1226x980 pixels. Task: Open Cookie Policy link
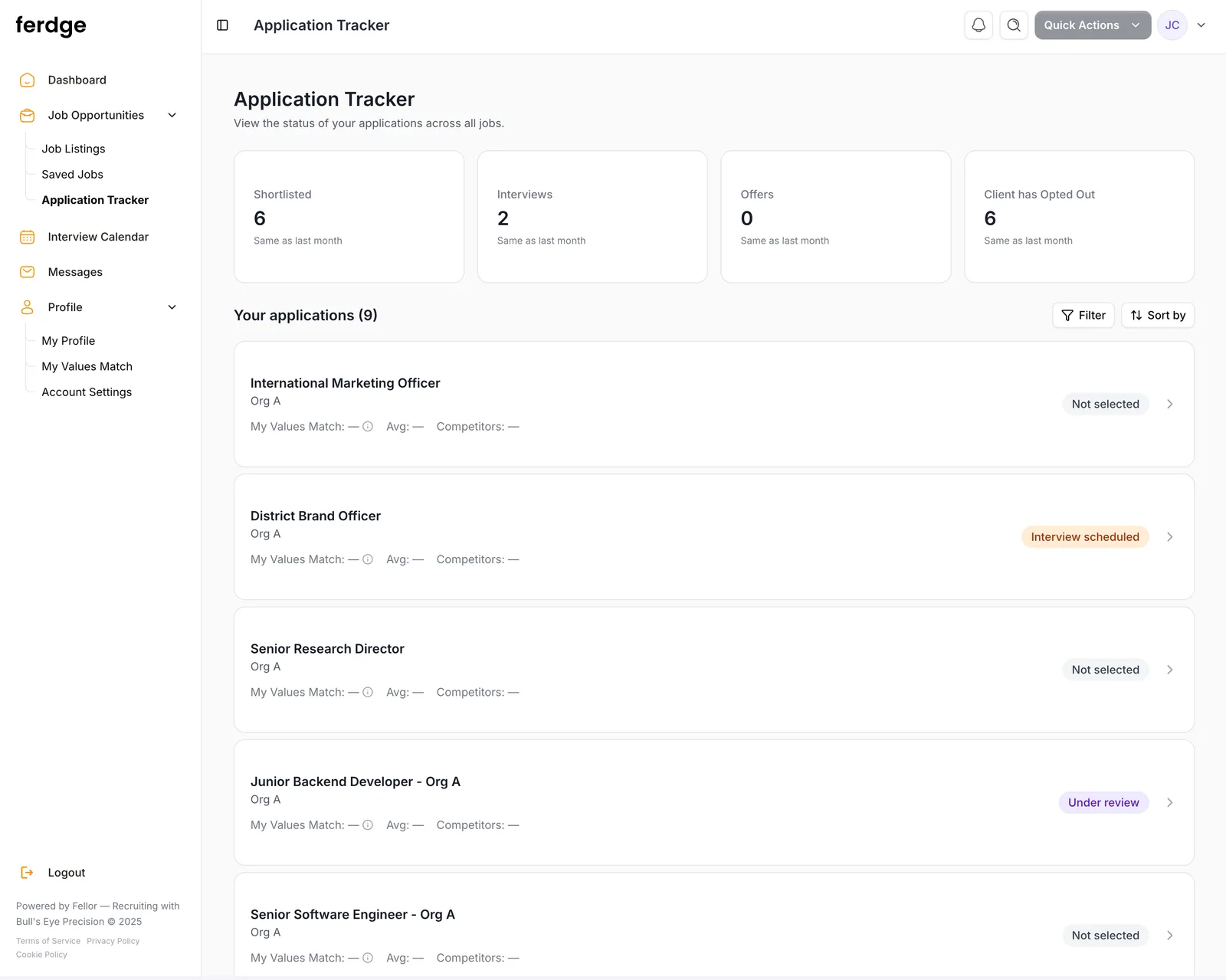41,955
